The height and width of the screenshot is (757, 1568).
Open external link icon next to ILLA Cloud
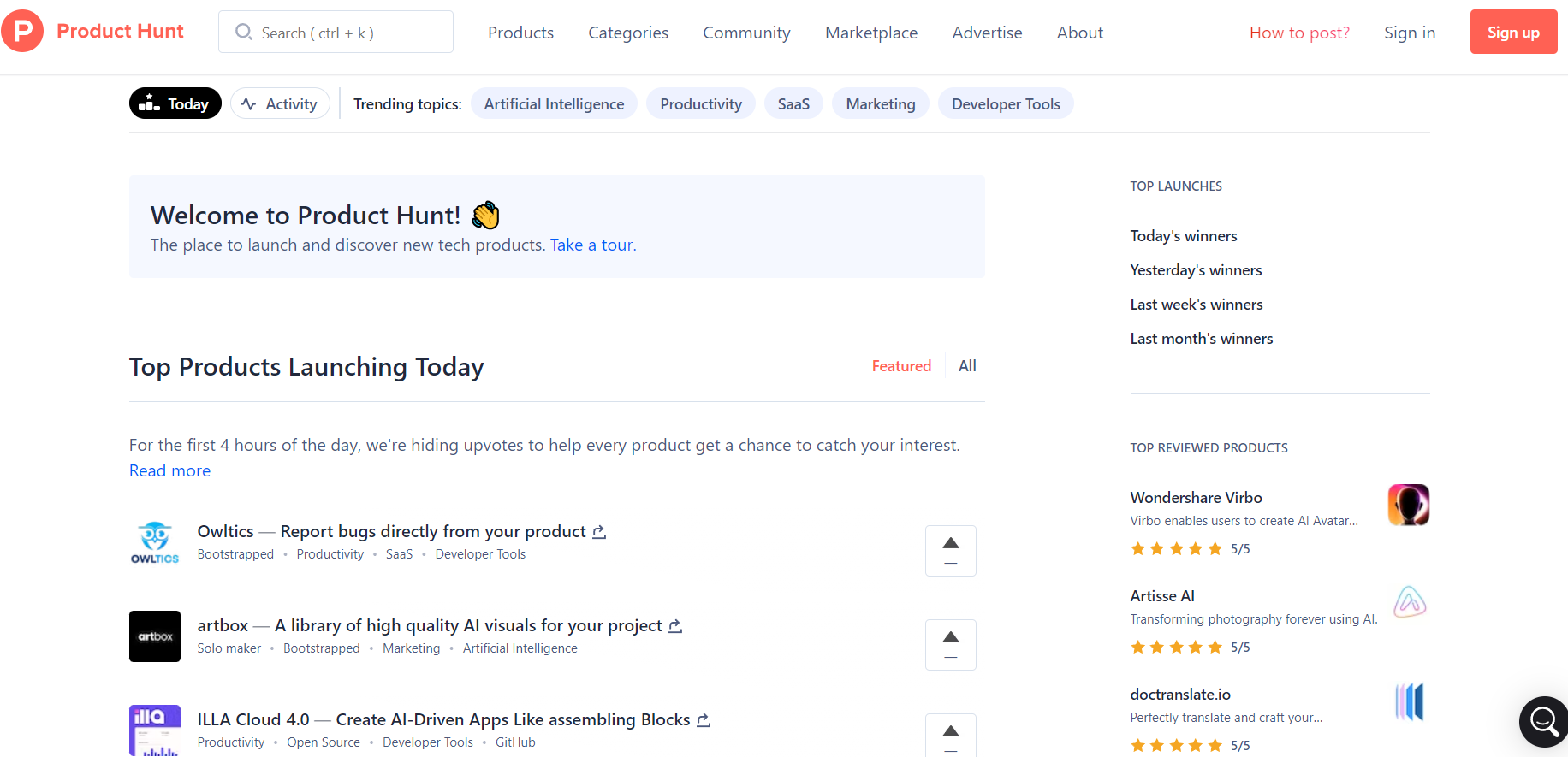(704, 720)
